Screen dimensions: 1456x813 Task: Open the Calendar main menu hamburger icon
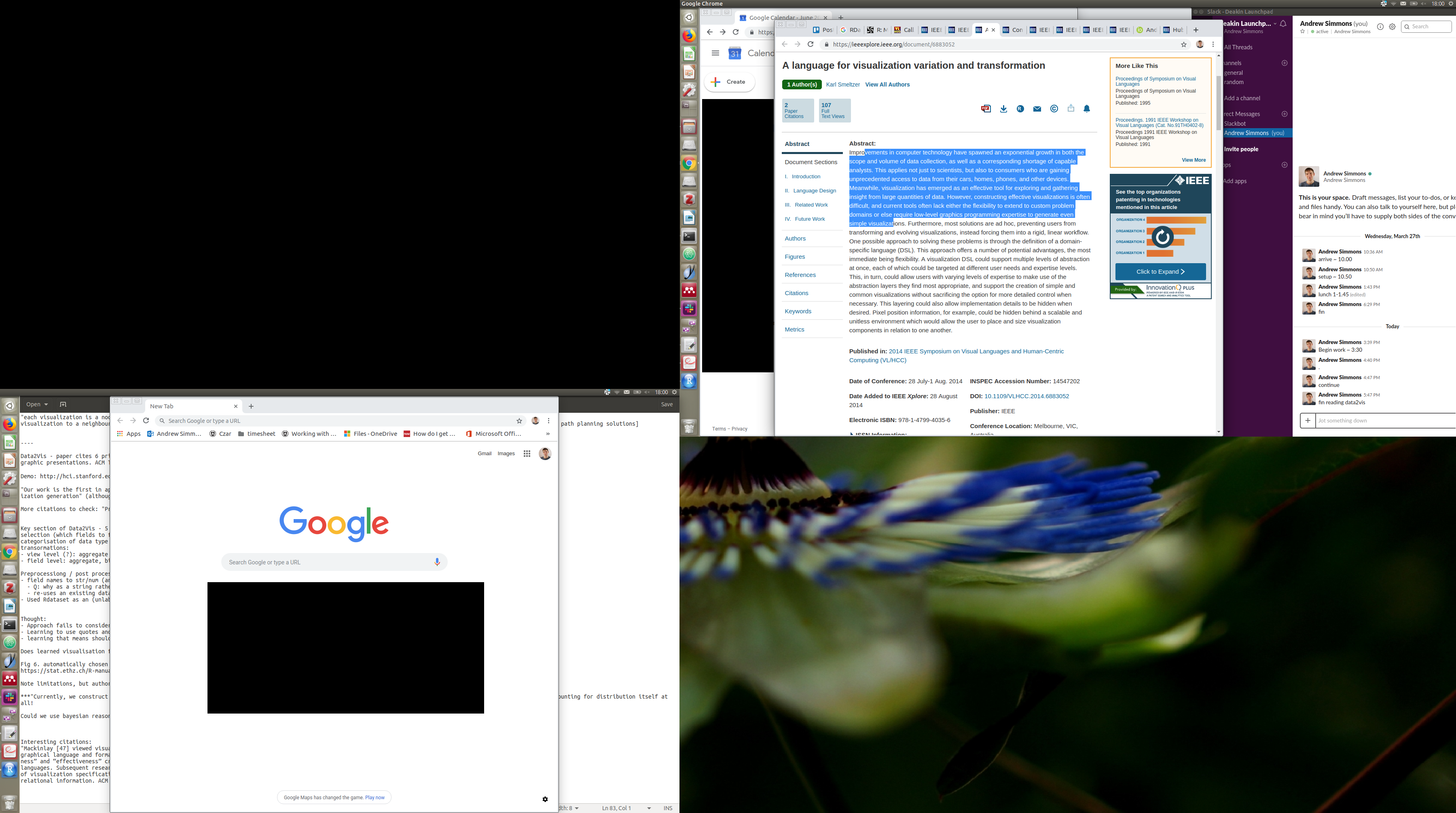point(715,53)
